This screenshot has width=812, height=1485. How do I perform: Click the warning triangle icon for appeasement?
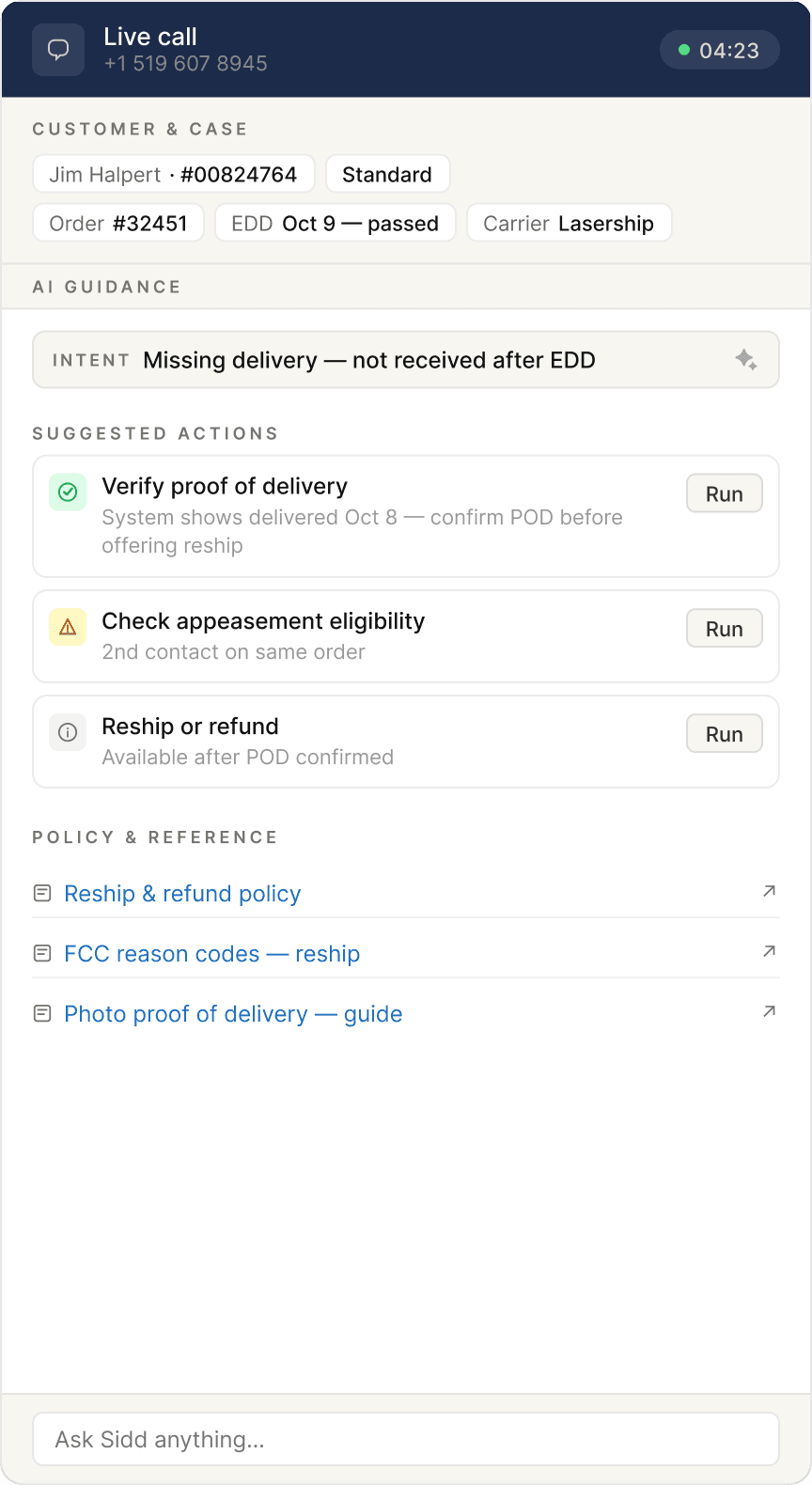(68, 627)
